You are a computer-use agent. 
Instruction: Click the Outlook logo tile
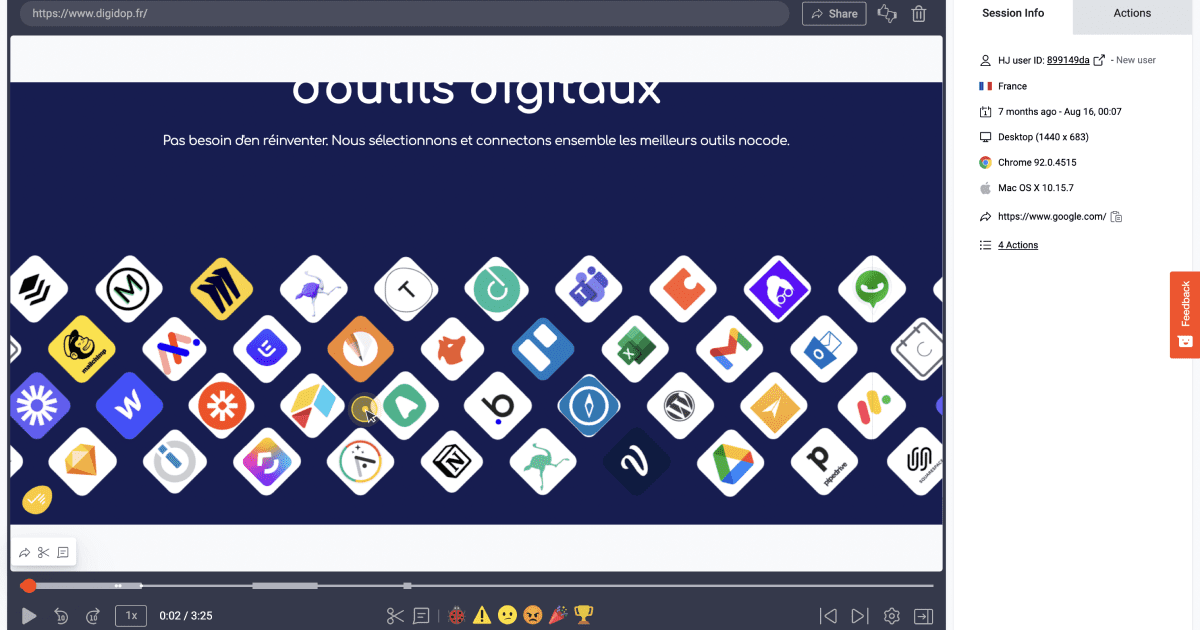[x=824, y=349]
